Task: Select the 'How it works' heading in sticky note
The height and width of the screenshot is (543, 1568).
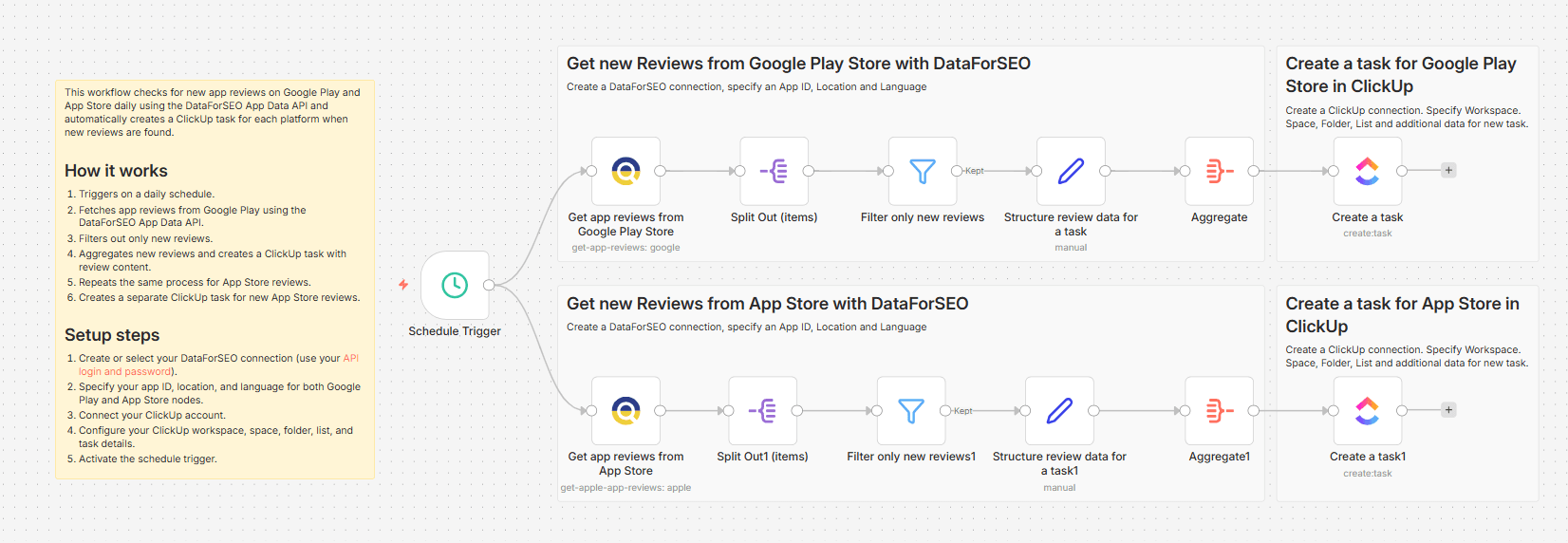Action: pyautogui.click(x=116, y=171)
